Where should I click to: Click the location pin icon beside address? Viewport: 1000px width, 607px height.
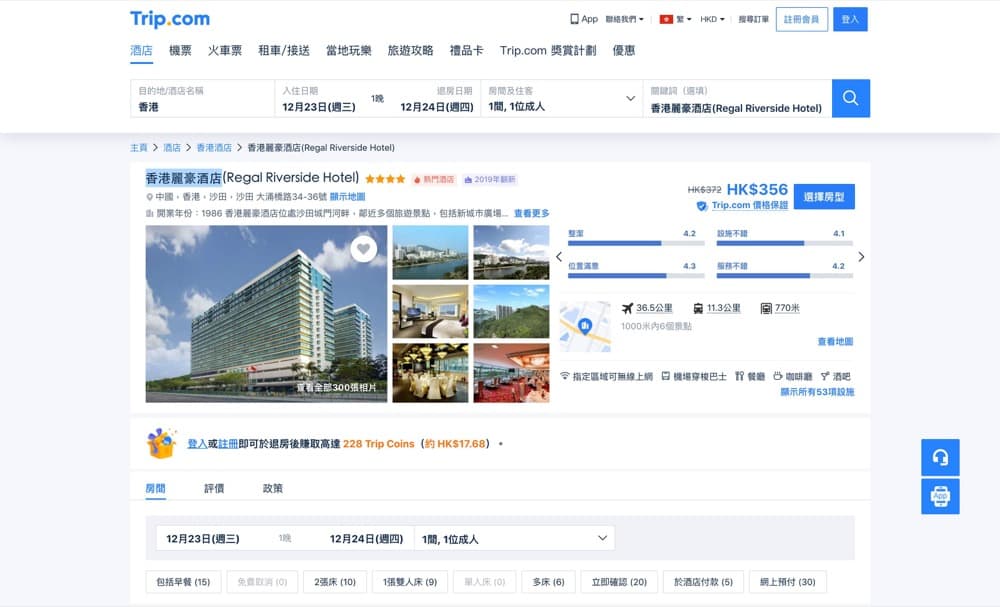150,197
